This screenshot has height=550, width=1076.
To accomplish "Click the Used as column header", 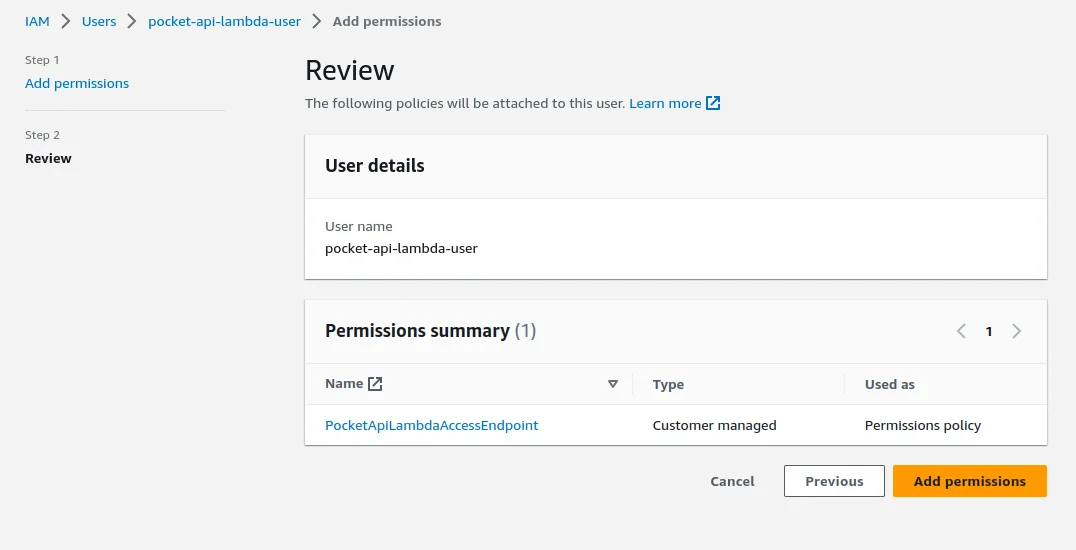I will point(889,384).
